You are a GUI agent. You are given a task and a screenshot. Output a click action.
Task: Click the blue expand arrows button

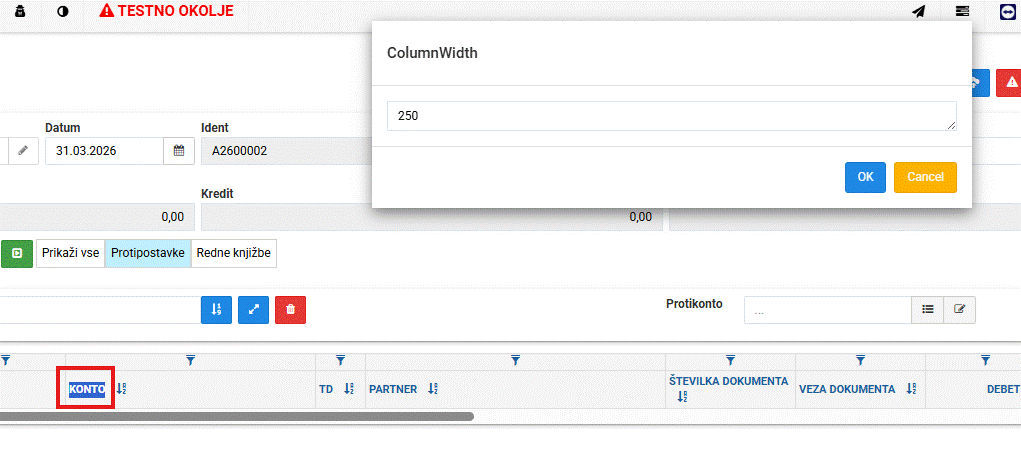(x=253, y=310)
